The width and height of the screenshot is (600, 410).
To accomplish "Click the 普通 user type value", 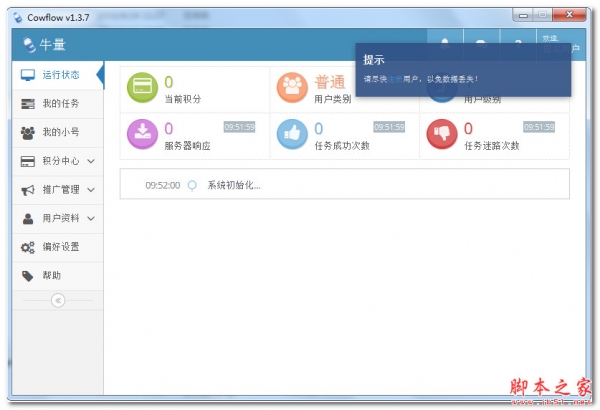I will click(330, 82).
